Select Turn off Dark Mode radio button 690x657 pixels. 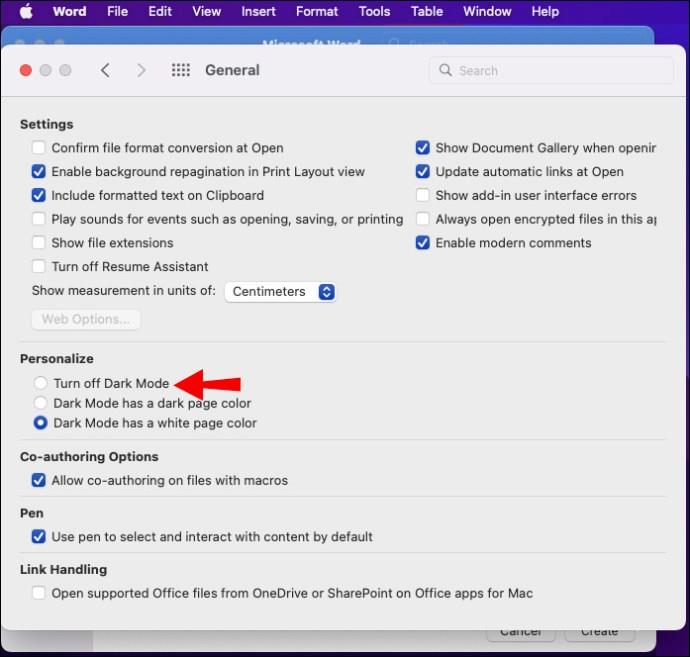(x=40, y=383)
